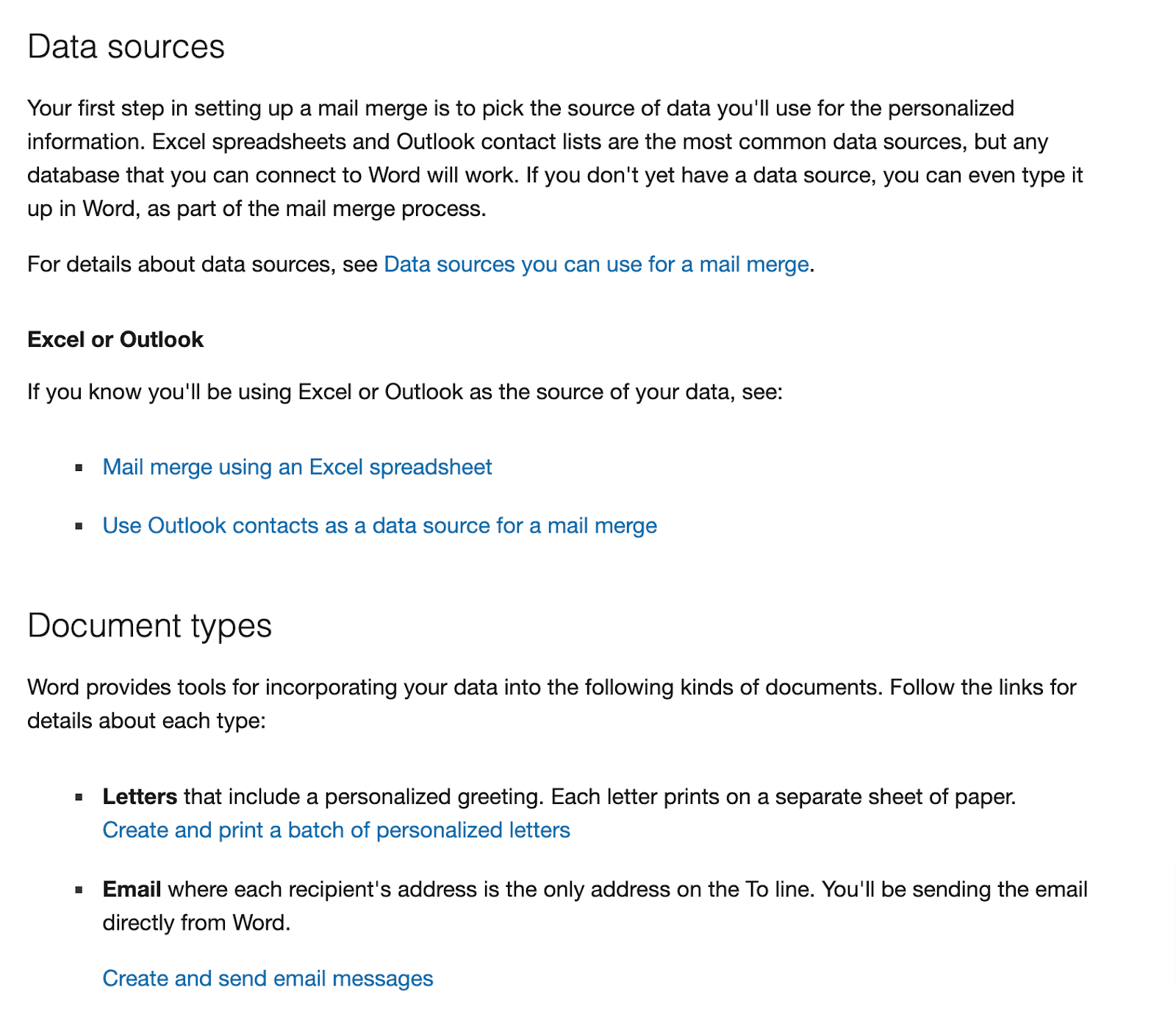This screenshot has height=1009, width=1176.
Task: Click the text 'directly from Word.'
Action: (x=196, y=923)
